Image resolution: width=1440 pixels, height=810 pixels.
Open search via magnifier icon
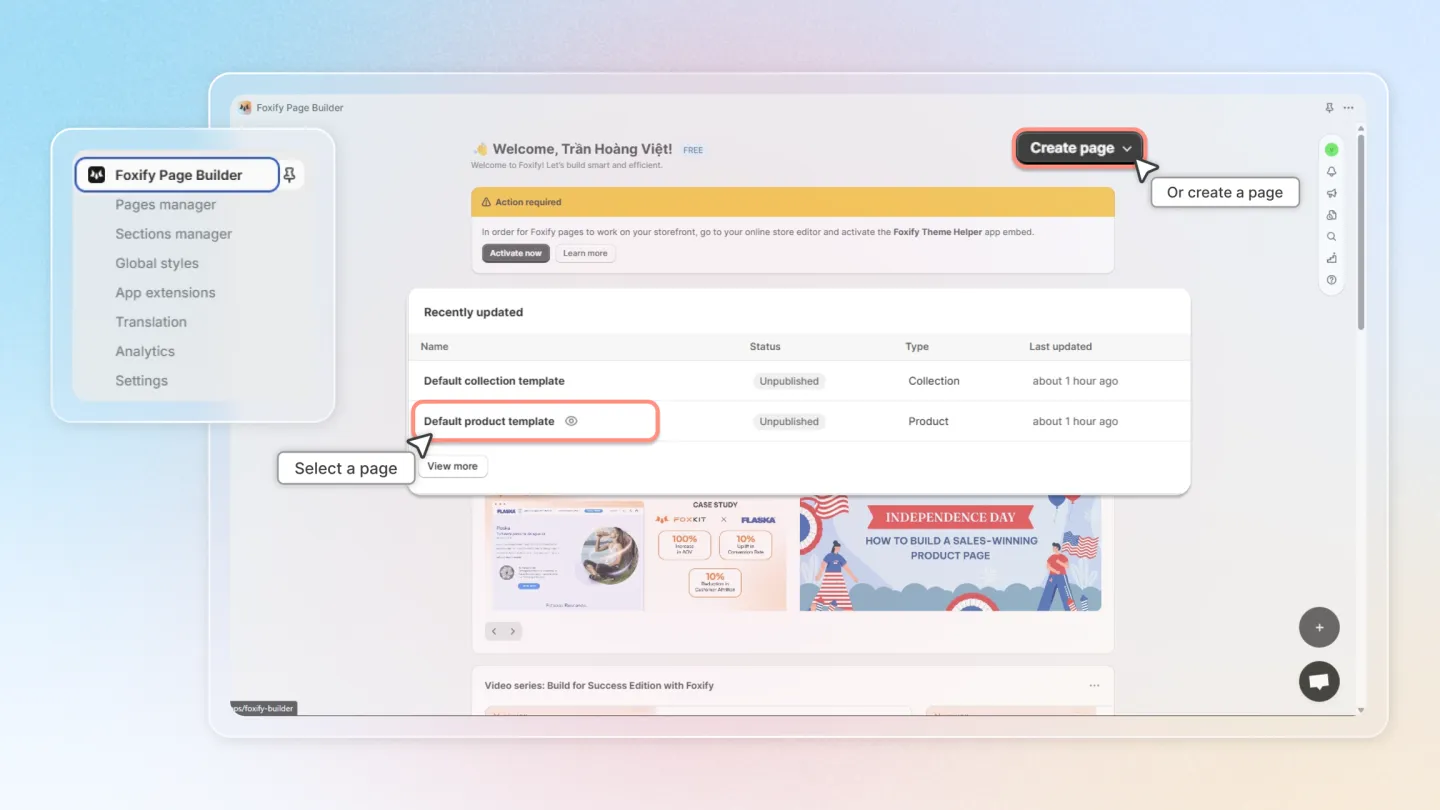[x=1331, y=237]
